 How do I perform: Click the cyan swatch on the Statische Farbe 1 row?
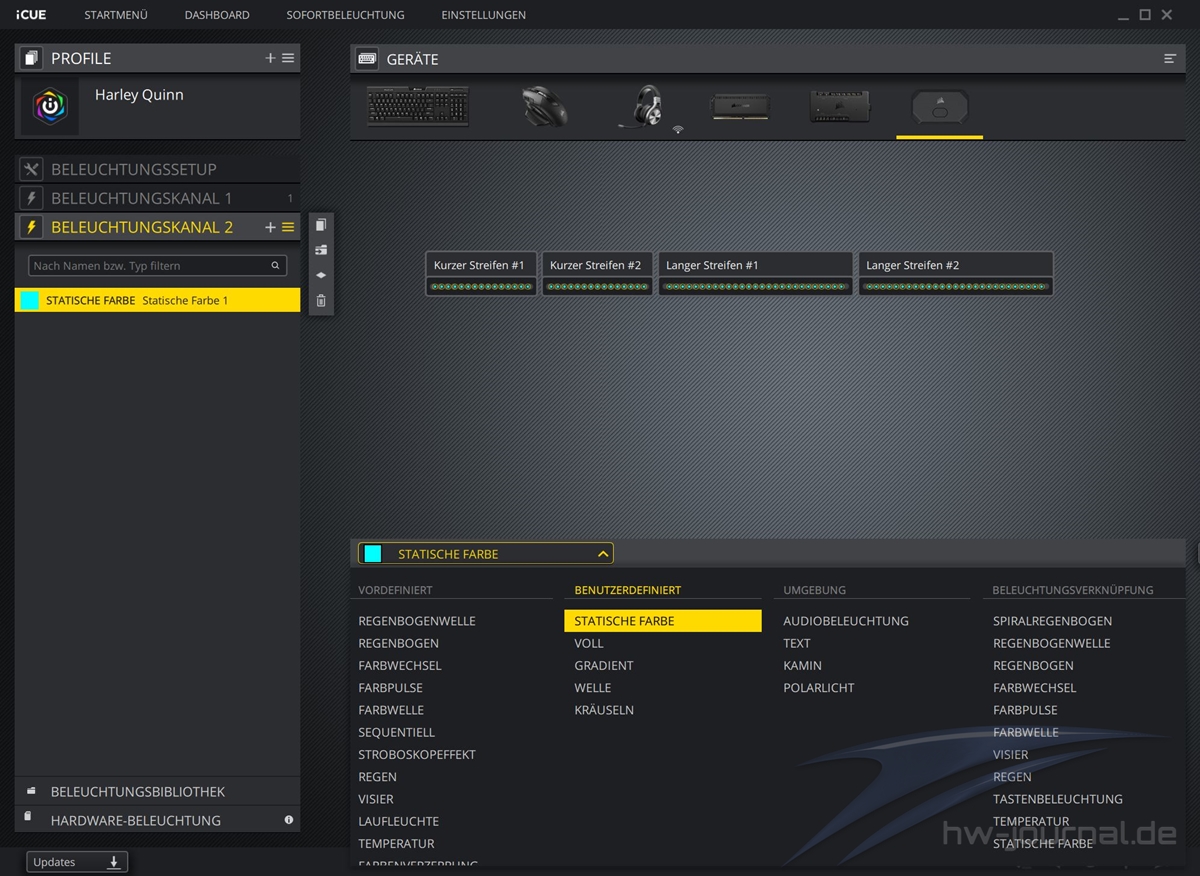coord(30,300)
